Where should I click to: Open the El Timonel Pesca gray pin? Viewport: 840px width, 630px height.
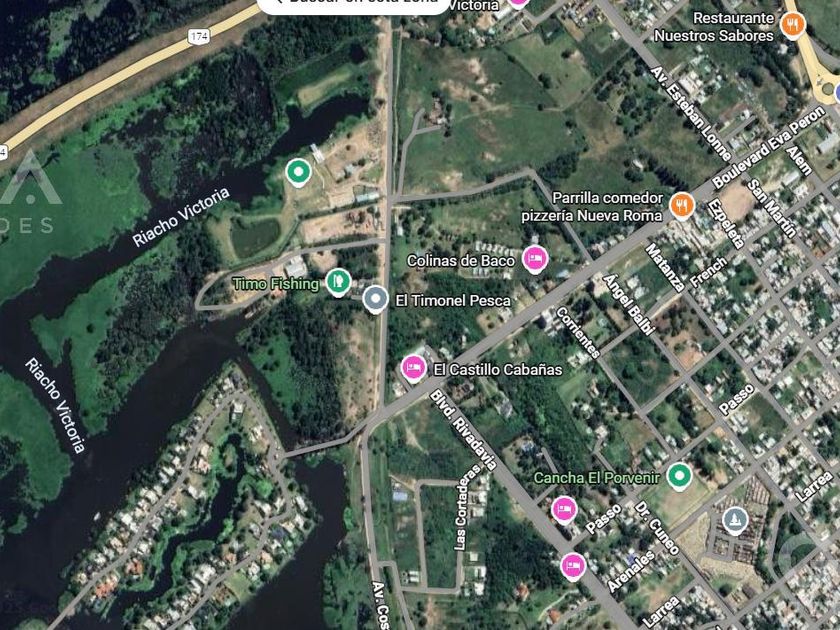click(x=376, y=299)
